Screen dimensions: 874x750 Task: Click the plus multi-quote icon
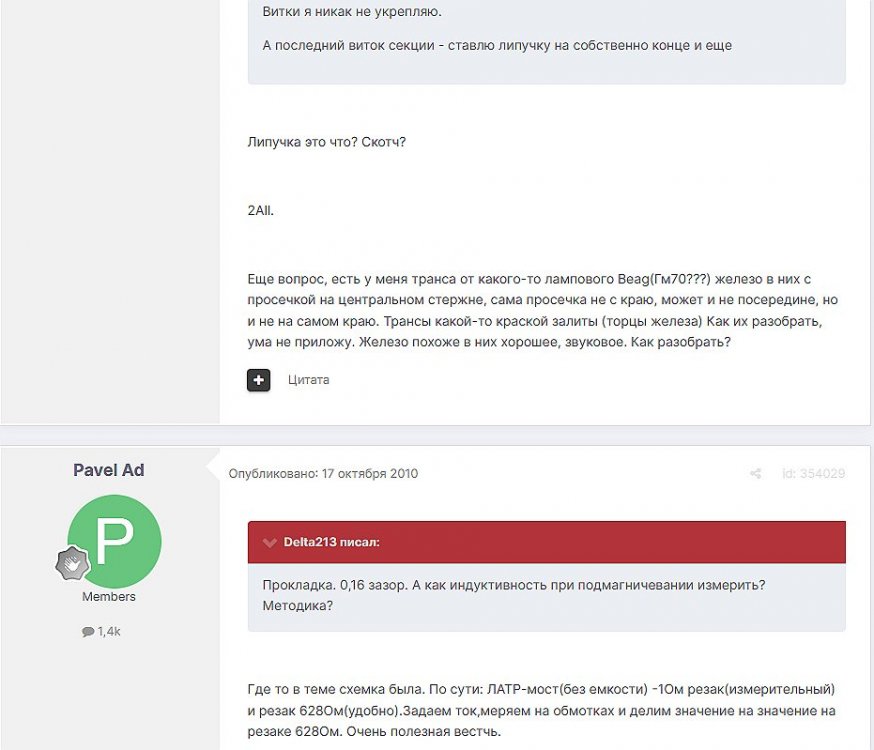coord(259,380)
